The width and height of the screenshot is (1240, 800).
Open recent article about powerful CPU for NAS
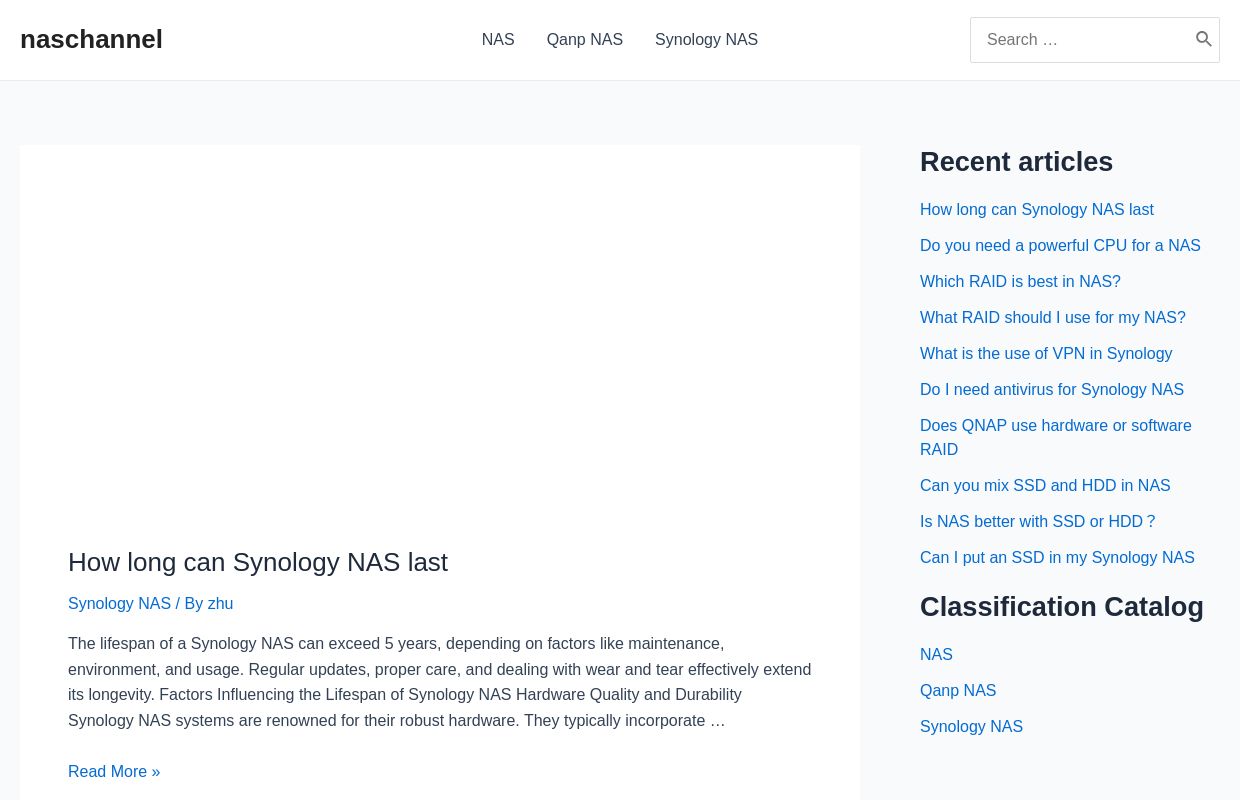pyautogui.click(x=1060, y=246)
